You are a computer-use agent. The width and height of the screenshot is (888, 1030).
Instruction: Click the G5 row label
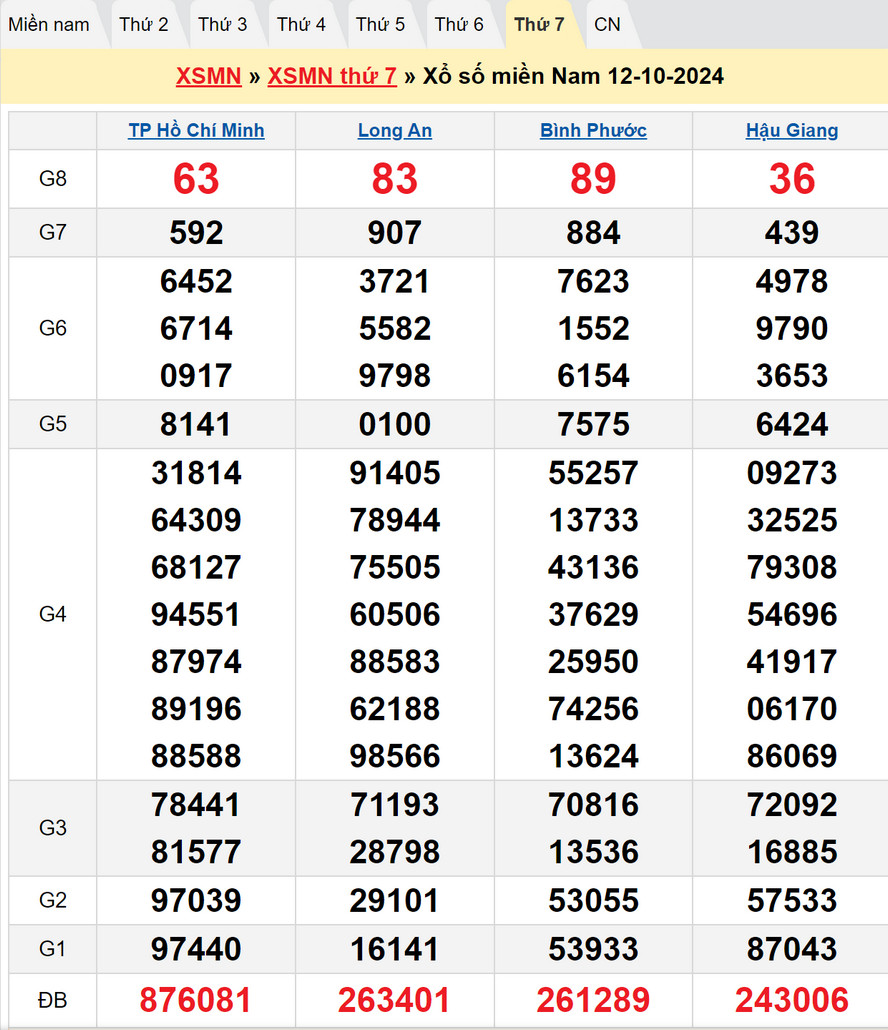click(53, 424)
